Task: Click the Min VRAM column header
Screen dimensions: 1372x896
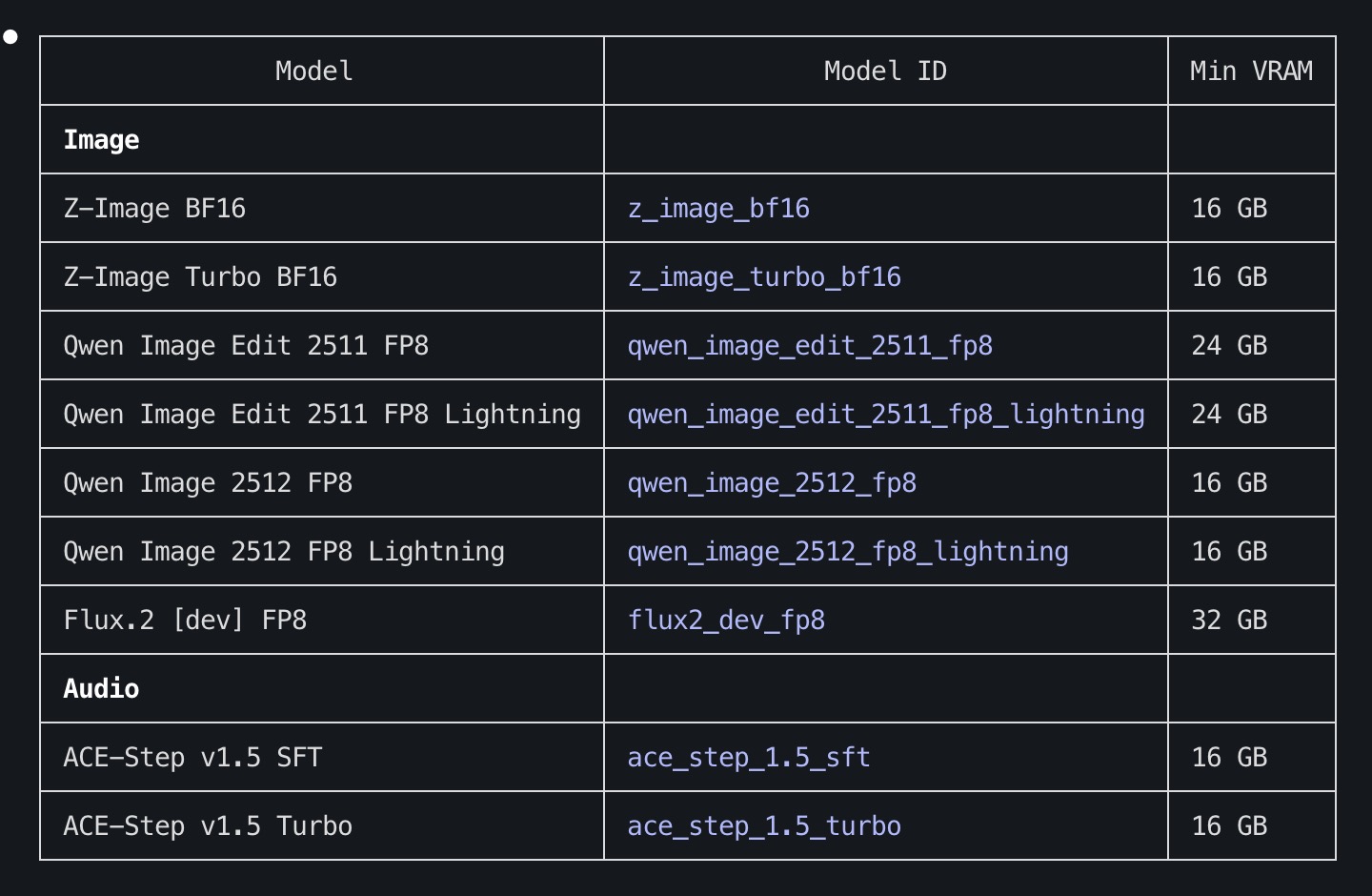Action: 1251,71
